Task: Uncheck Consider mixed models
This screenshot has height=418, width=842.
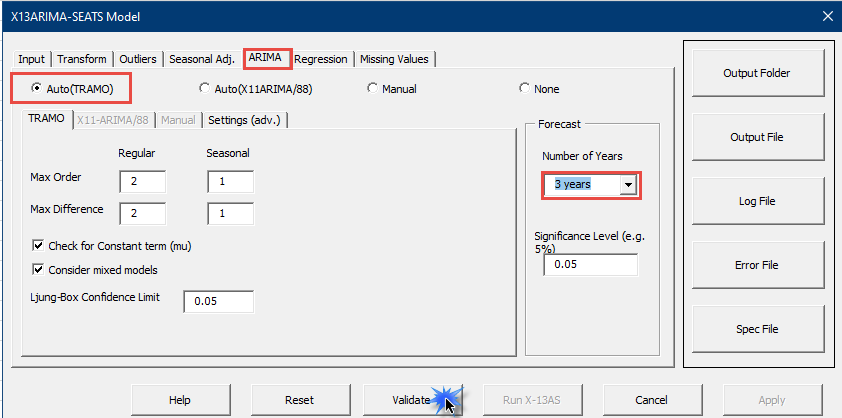Action: click(x=39, y=270)
